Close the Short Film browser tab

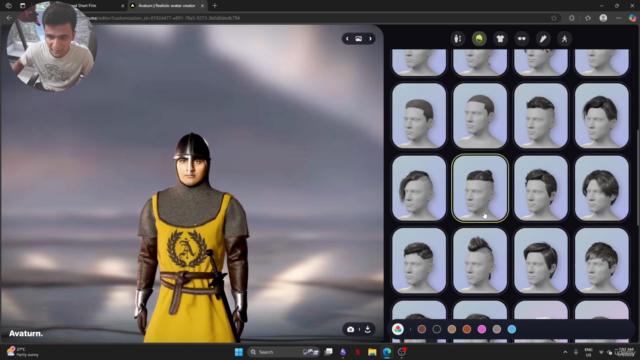[x=122, y=6]
